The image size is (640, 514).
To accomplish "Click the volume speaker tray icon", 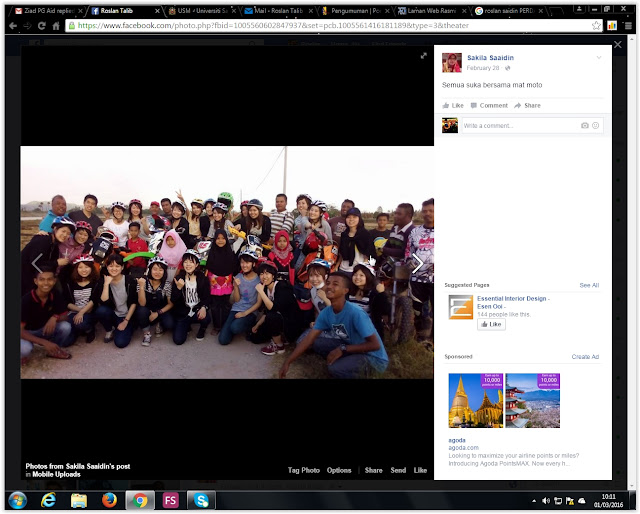I will tap(546, 501).
